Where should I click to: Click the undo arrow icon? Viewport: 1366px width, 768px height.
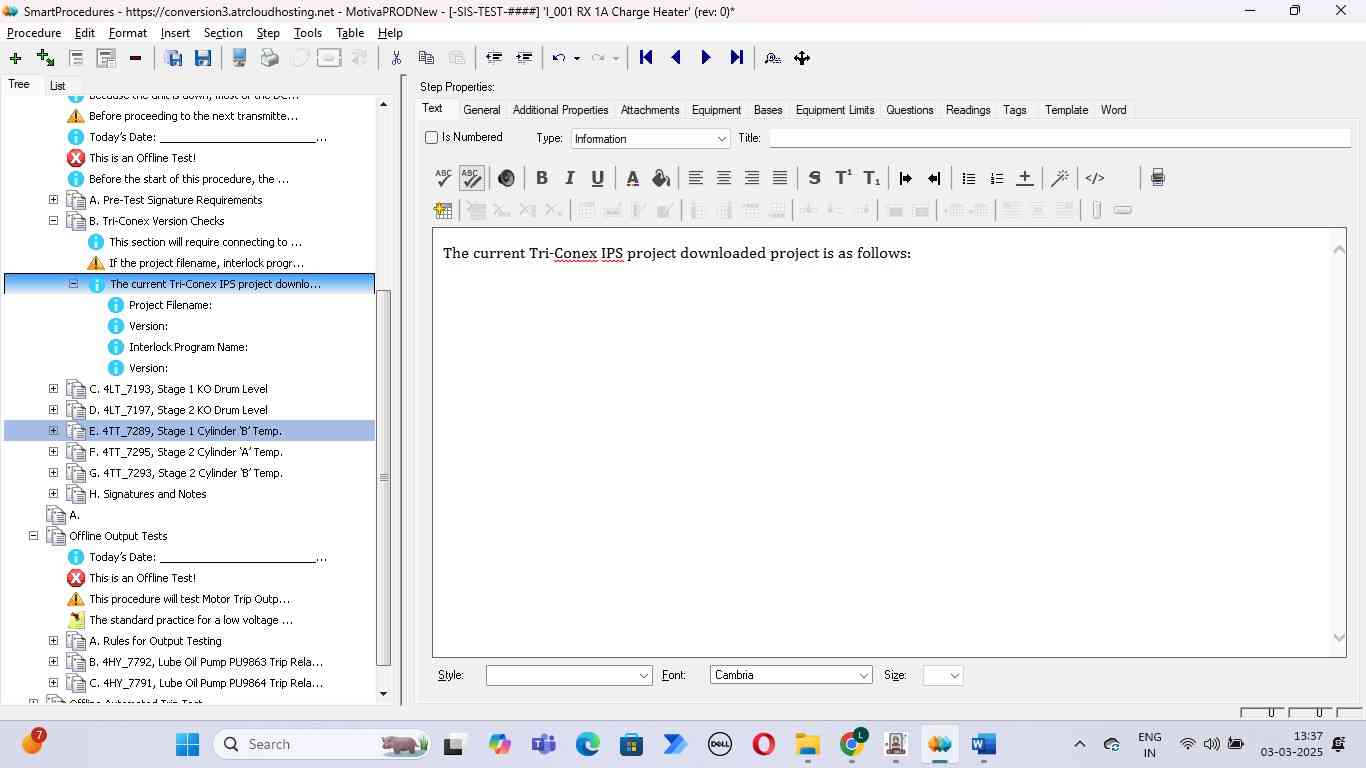pyautogui.click(x=560, y=58)
